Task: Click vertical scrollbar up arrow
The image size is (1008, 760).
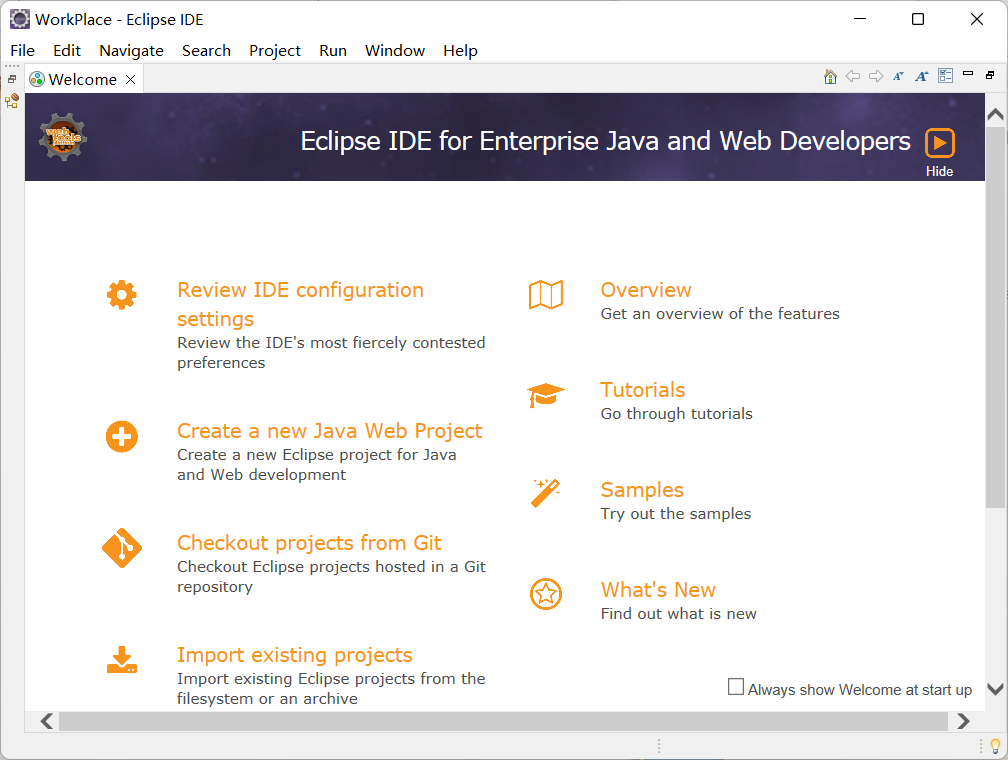Action: click(x=995, y=114)
